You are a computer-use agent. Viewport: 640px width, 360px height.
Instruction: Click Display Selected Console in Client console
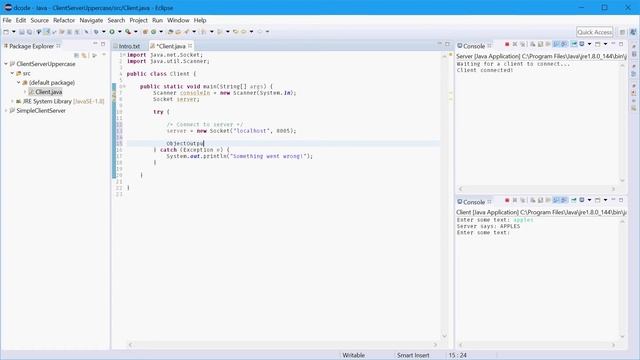581,200
